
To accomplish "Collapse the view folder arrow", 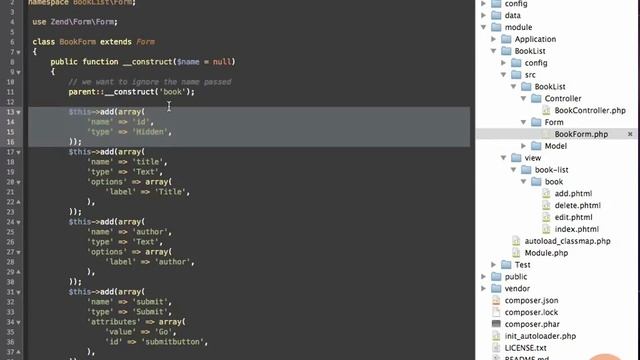I will 504,158.
